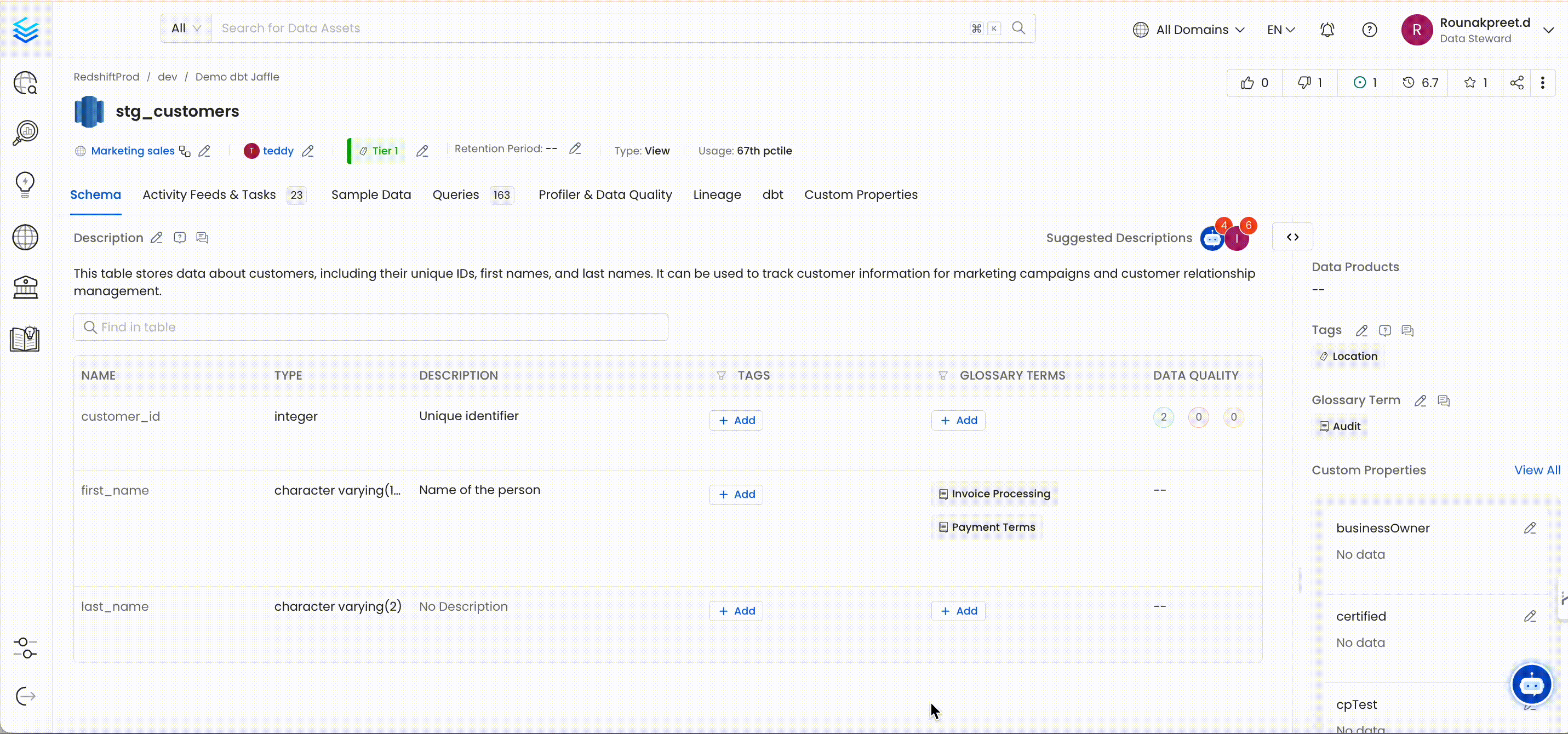Click View All next to Custom Properties
Viewport: 1568px width, 734px height.
click(x=1536, y=469)
